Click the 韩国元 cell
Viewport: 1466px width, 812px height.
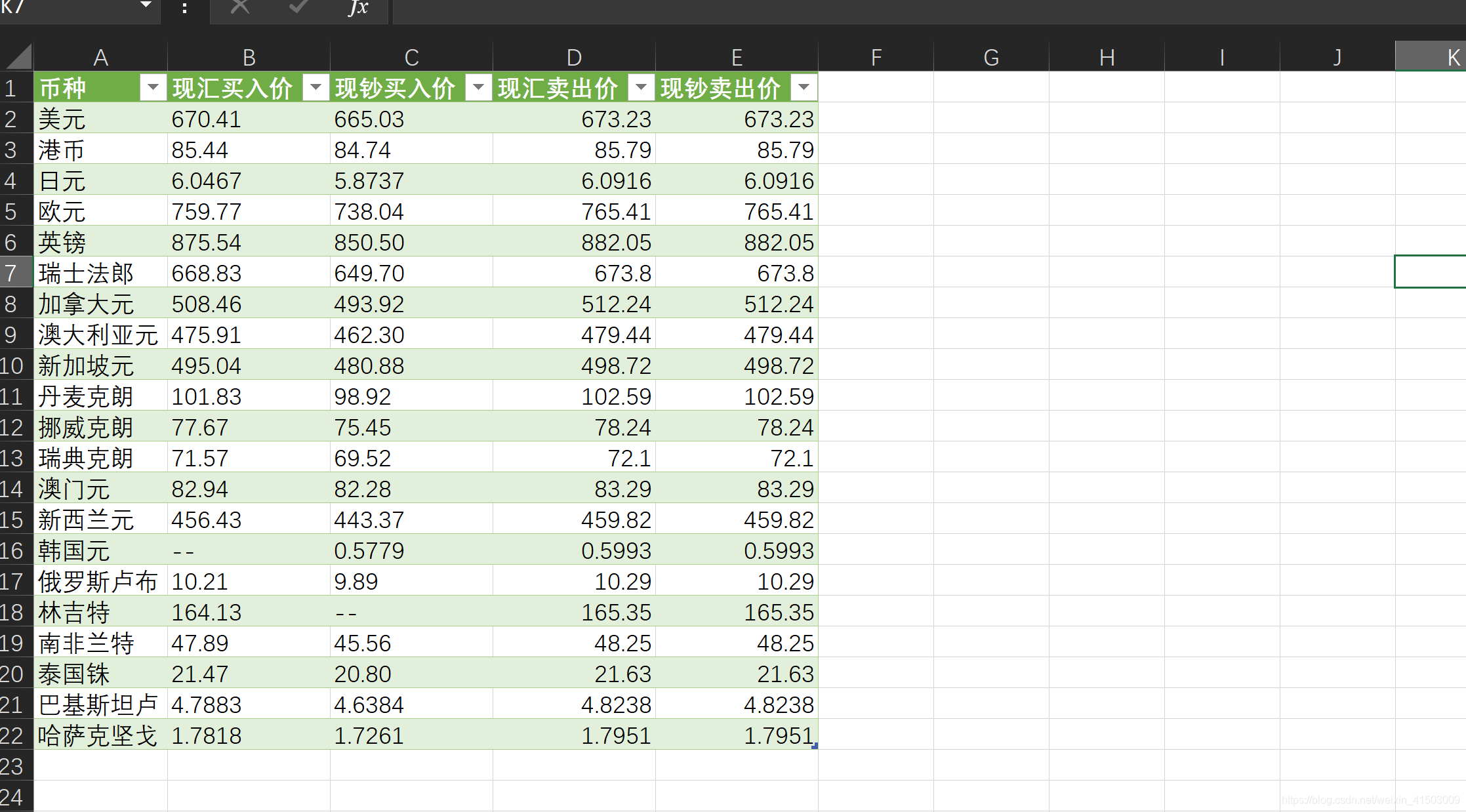[x=101, y=550]
